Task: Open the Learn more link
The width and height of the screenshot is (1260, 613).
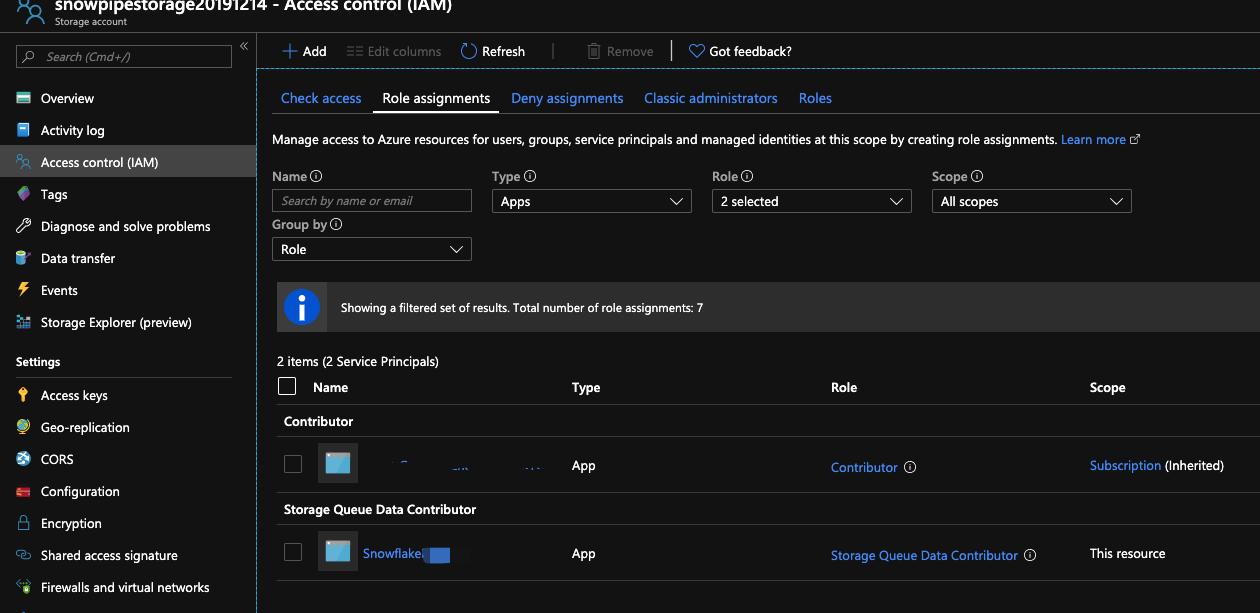Action: click(x=1100, y=140)
